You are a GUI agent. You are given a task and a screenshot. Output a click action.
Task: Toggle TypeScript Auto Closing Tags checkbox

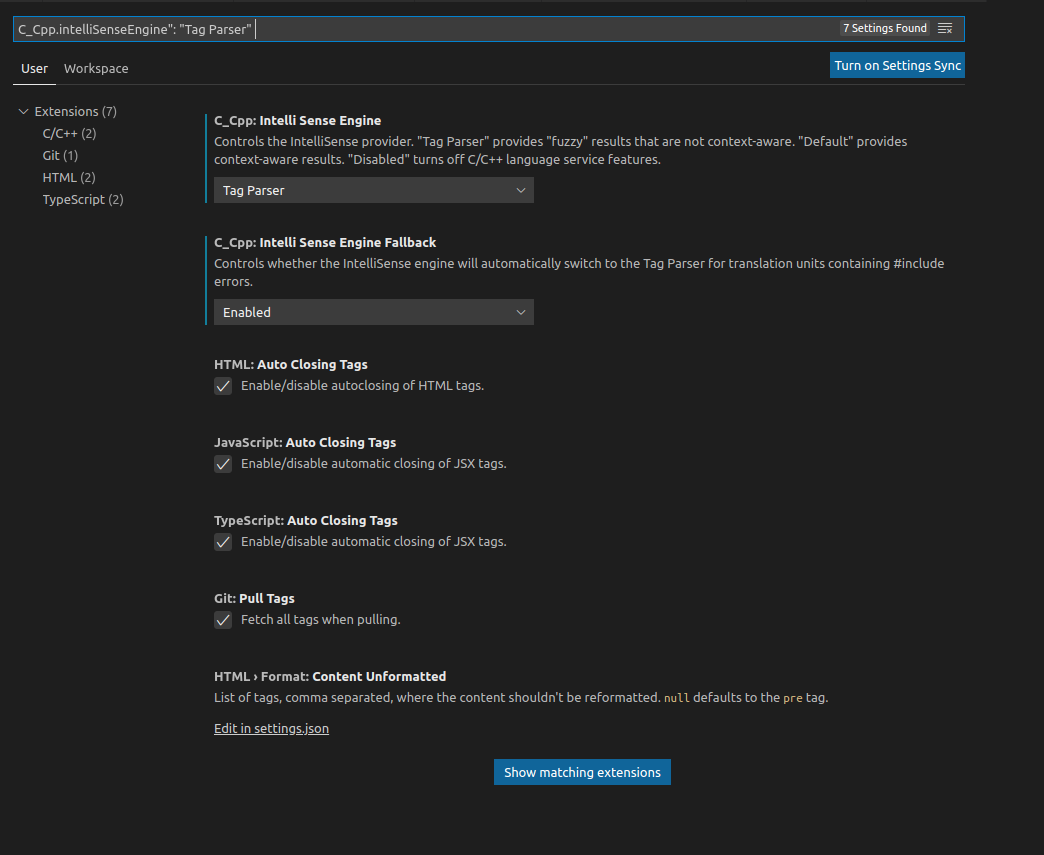[223, 542]
